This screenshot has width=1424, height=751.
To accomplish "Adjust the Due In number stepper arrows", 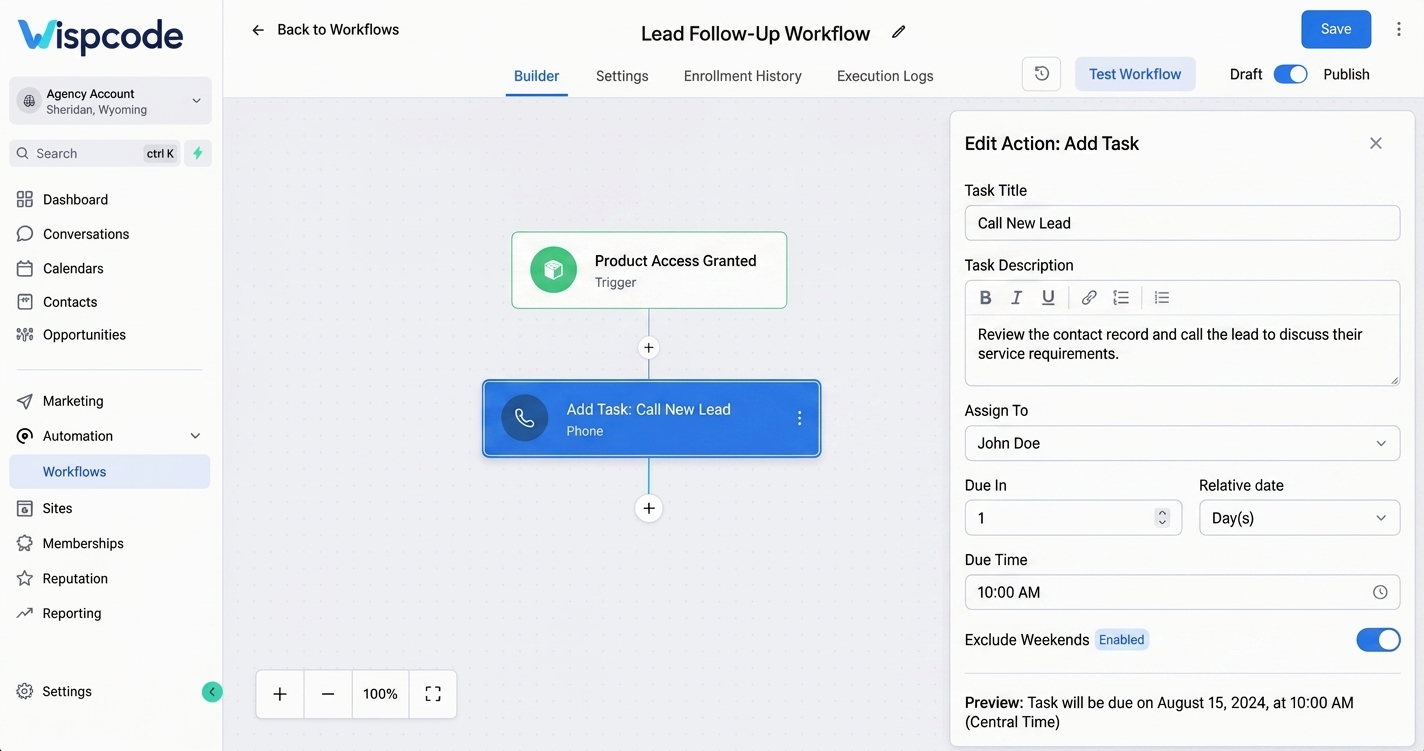I will tap(1162, 518).
